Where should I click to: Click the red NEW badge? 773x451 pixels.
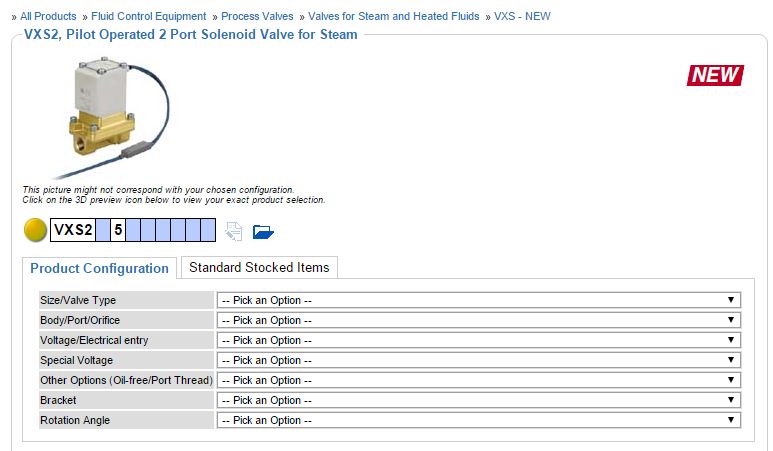(x=715, y=75)
